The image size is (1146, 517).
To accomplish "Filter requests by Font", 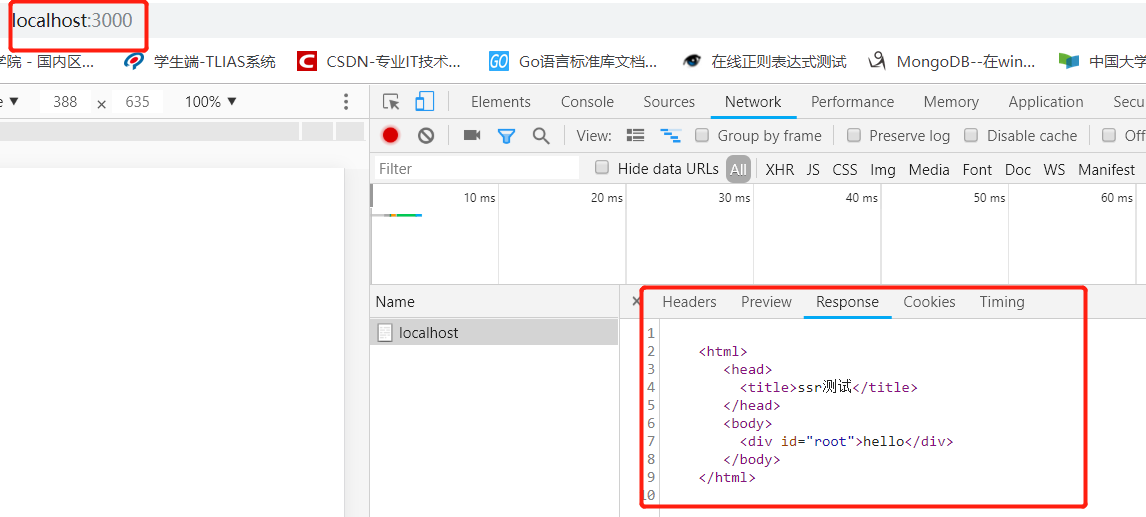I will [977, 170].
